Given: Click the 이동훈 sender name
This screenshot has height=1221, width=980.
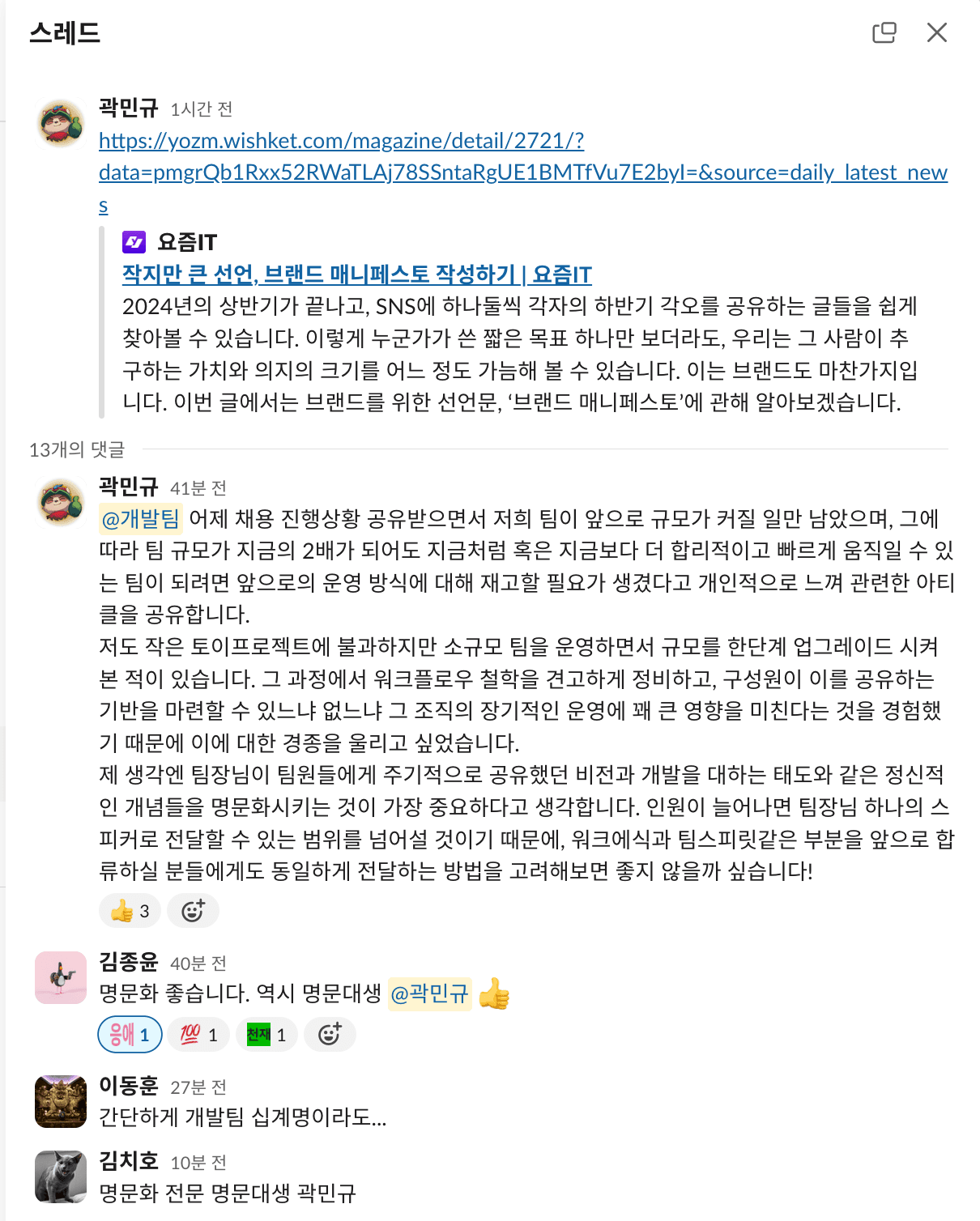Looking at the screenshot, I should click(128, 1086).
